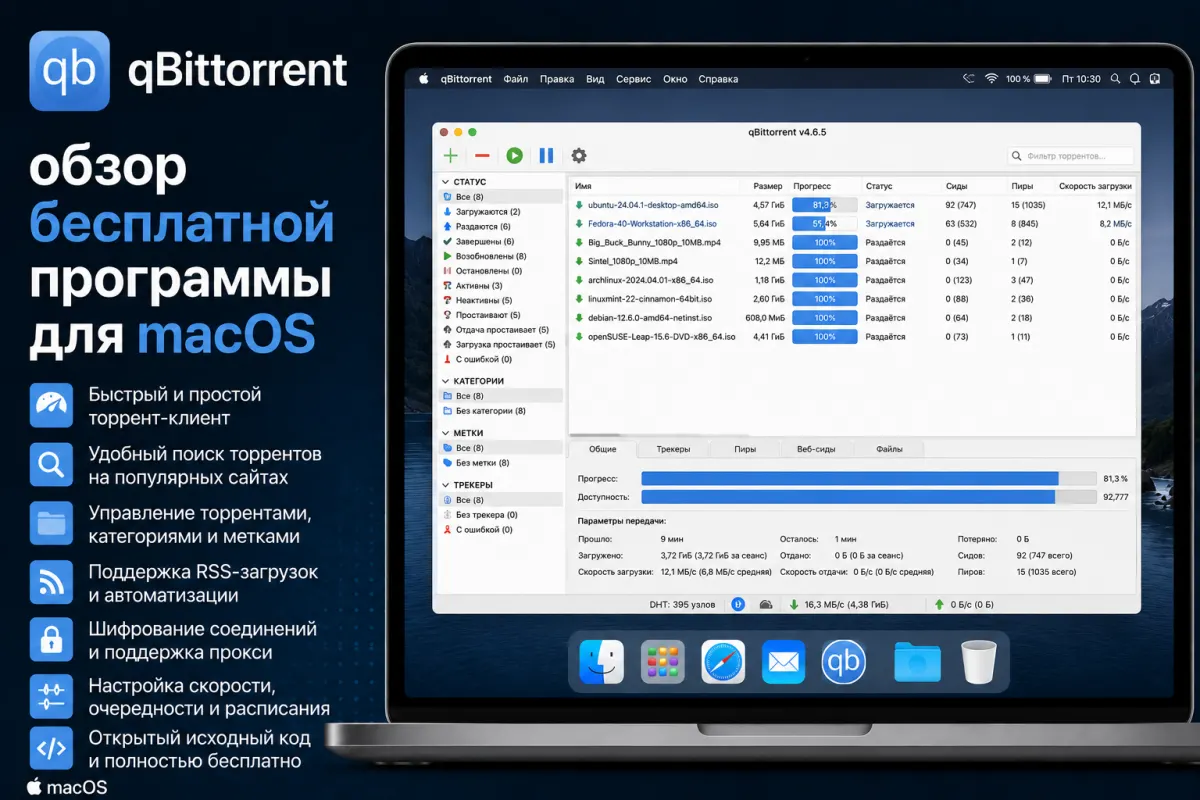
Task: Collapse the СТАТУС section chevron
Action: [x=445, y=182]
